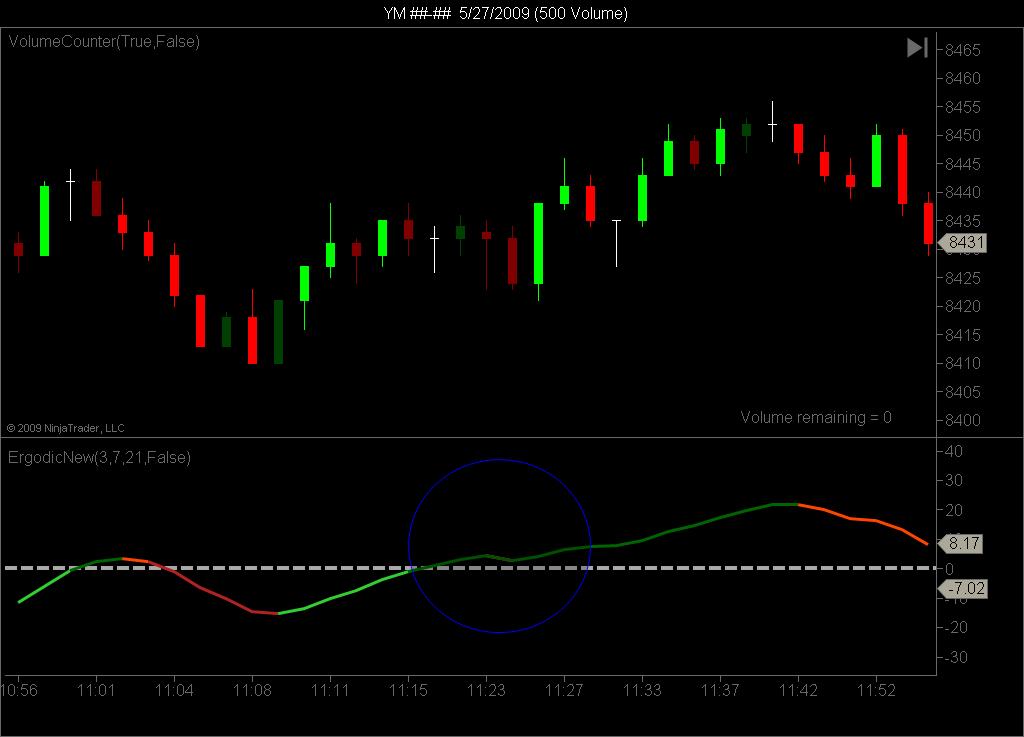Click the last red candle at right edge
This screenshot has height=737, width=1024.
(x=929, y=223)
